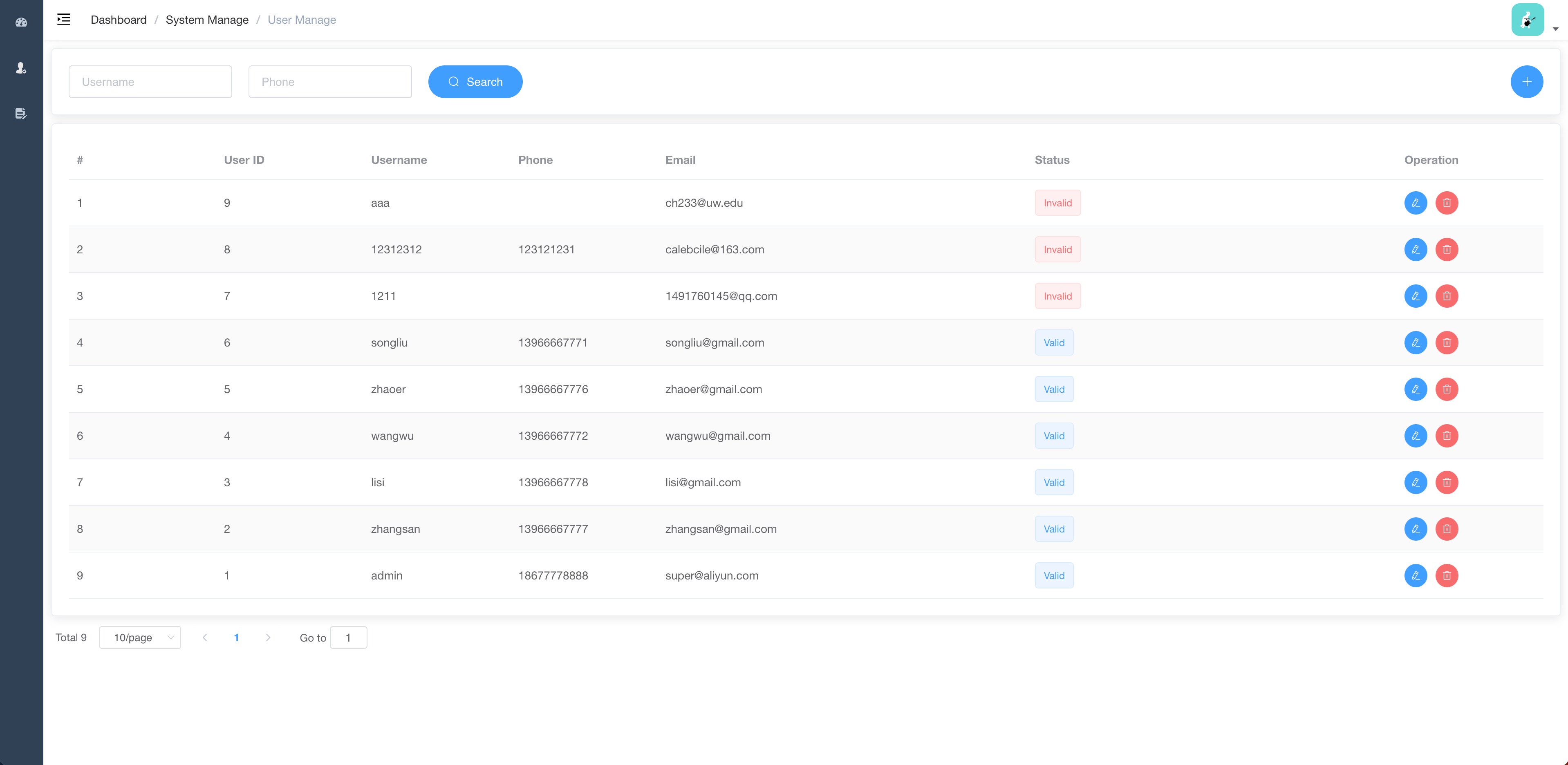The width and height of the screenshot is (1568, 765).
Task: Open the 10/page size dropdown
Action: [140, 637]
